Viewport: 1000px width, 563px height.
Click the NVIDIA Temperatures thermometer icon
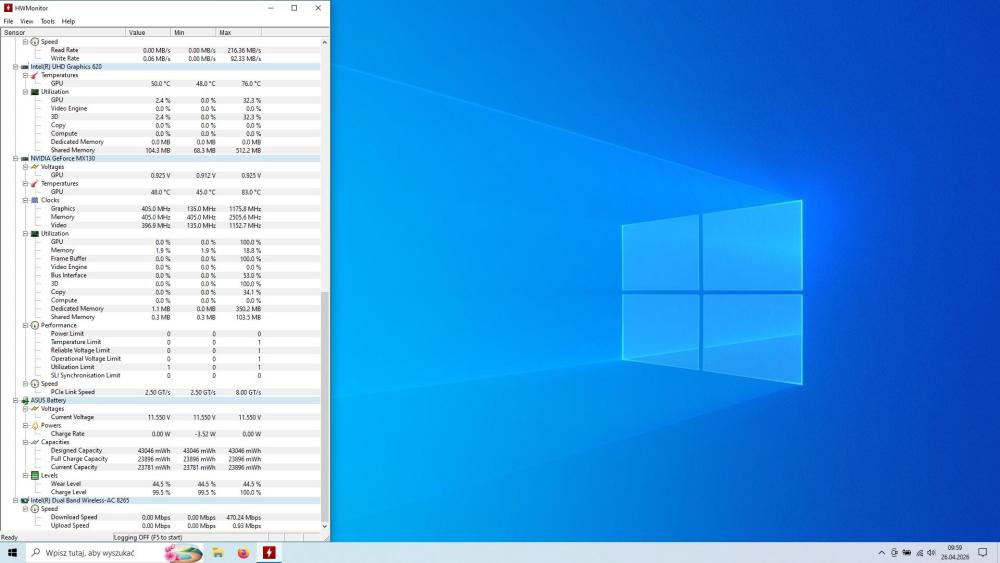[35, 184]
